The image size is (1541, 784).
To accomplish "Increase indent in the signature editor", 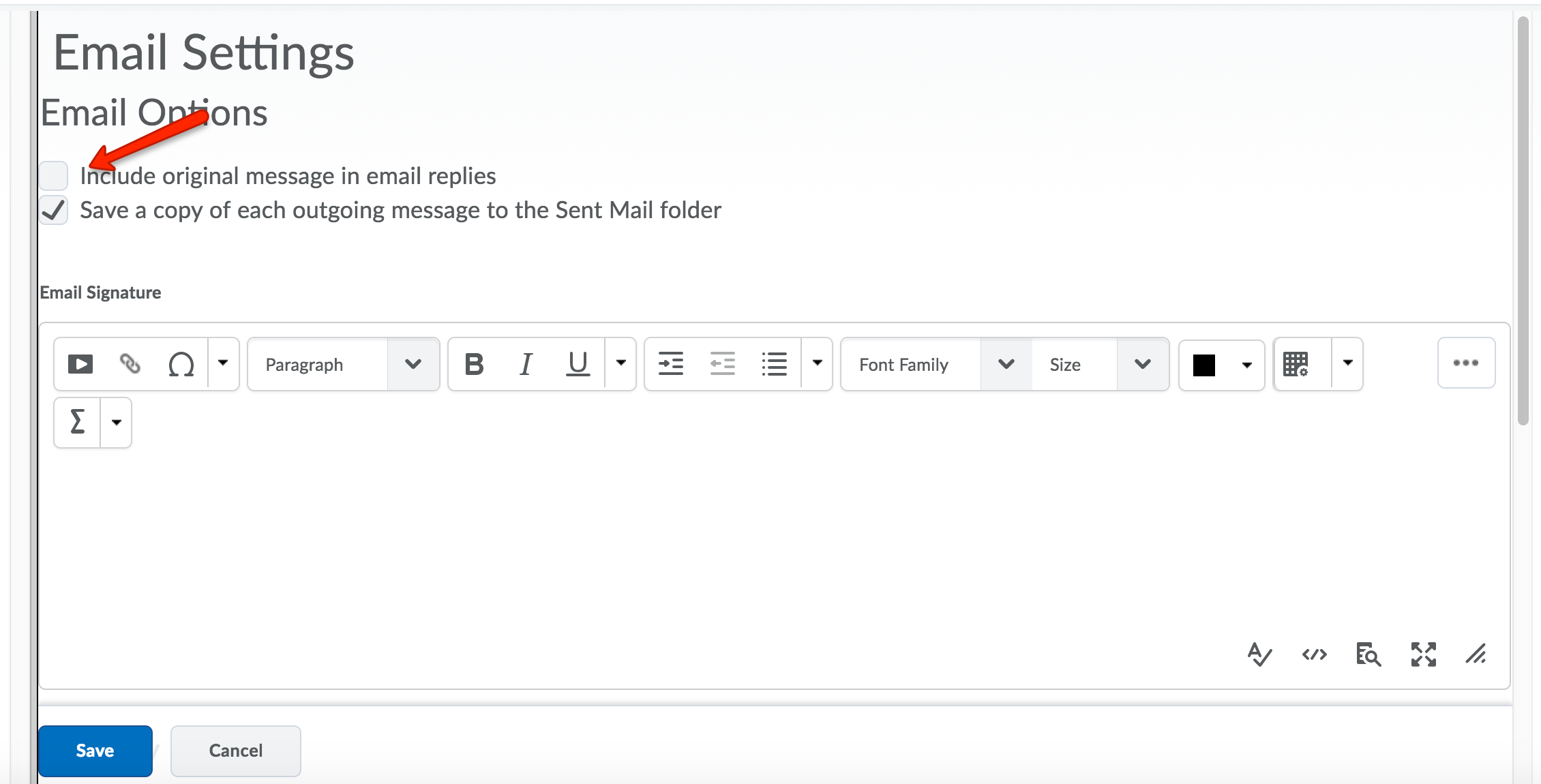I will pos(670,364).
